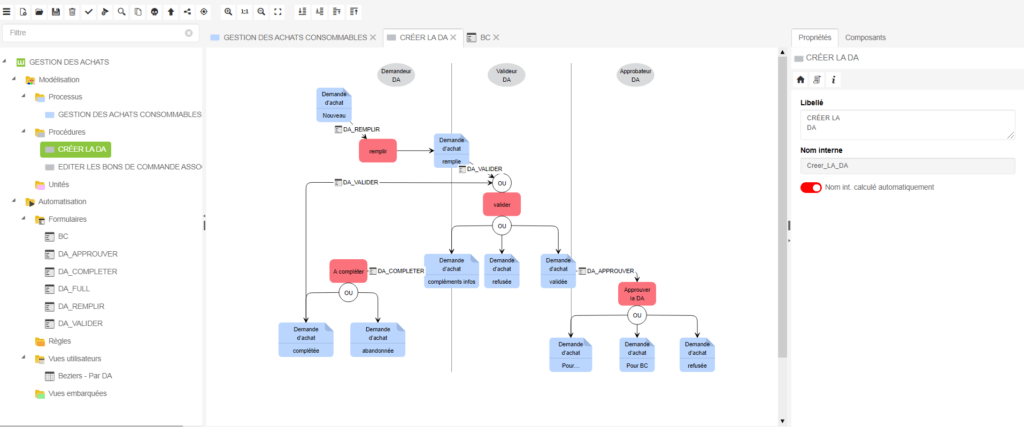Open the GESTION DES ACHATS CONSOMMABLES tab
Viewport: 1024px width, 427px height.
288,37
